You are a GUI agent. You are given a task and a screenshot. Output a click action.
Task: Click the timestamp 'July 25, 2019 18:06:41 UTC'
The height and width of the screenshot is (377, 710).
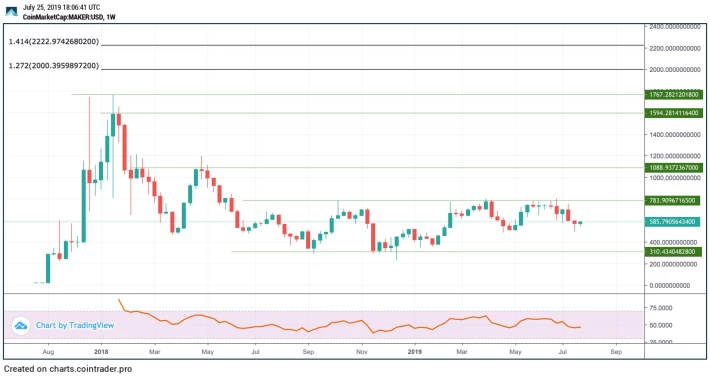click(62, 8)
